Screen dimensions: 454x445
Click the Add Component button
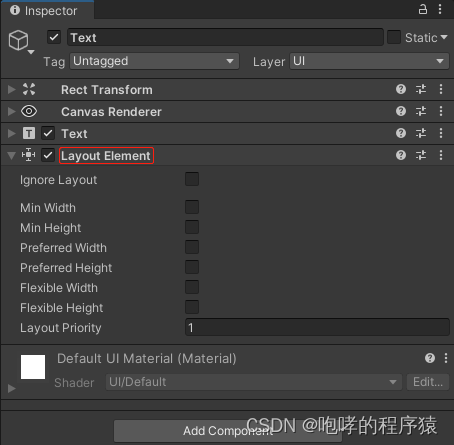tap(228, 431)
